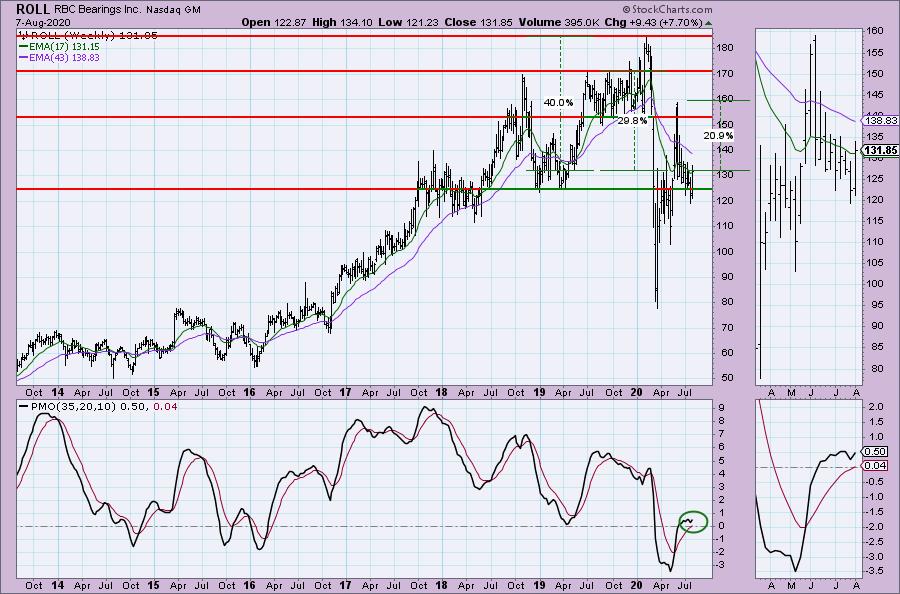Click the 0.04 PMO signal tag at right
Viewport: 900px width, 594px height.
(x=876, y=465)
